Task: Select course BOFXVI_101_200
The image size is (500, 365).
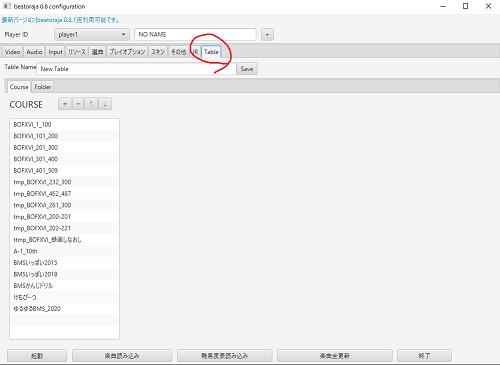Action: coord(64,136)
